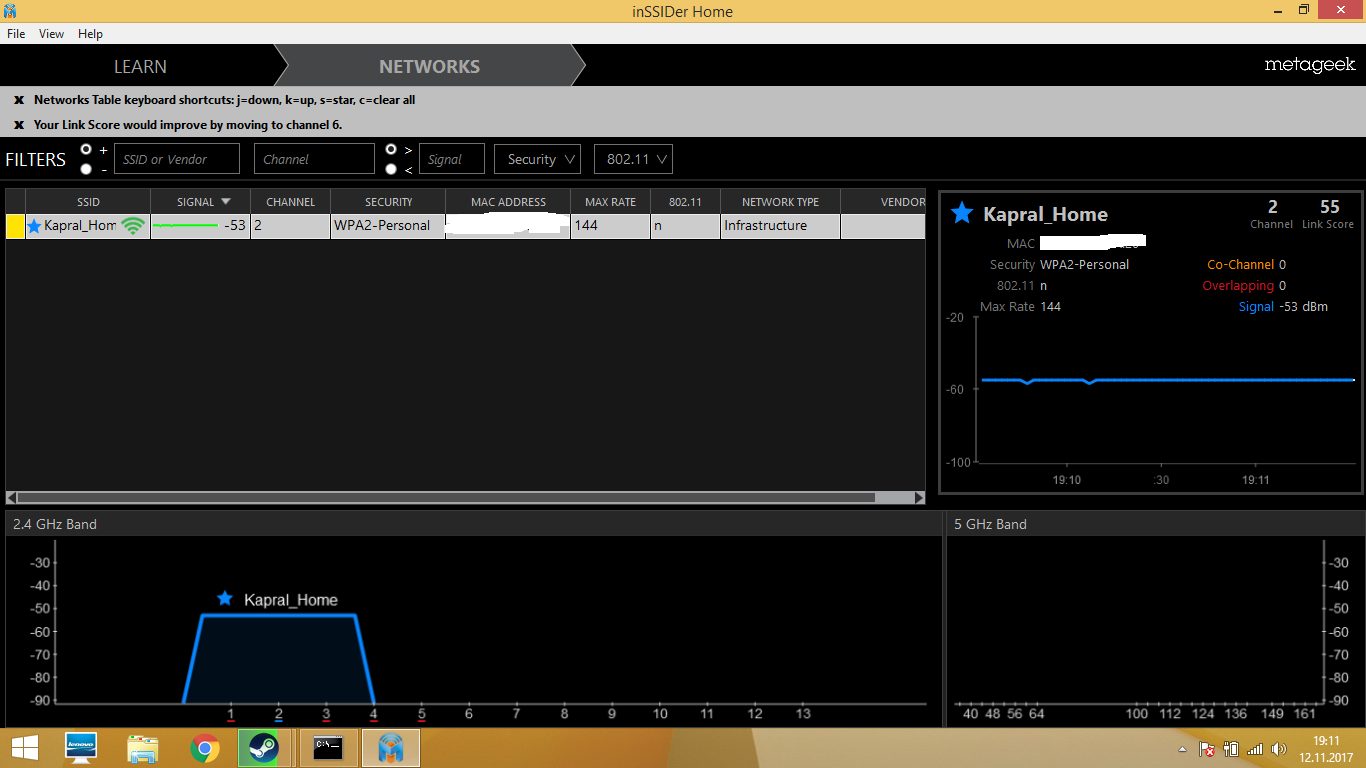Viewport: 1366px width, 768px height.
Task: Select the NETWORKS tab
Action: click(x=429, y=66)
